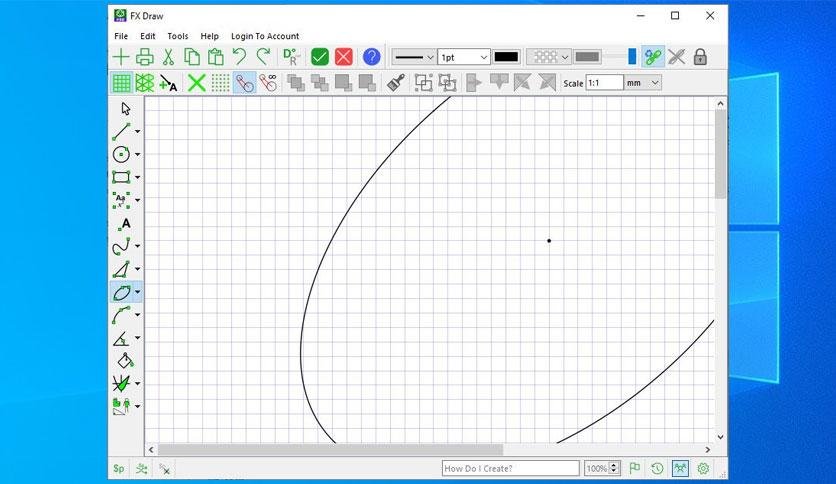Click the red X cancel button
836x484 pixels.
point(344,57)
